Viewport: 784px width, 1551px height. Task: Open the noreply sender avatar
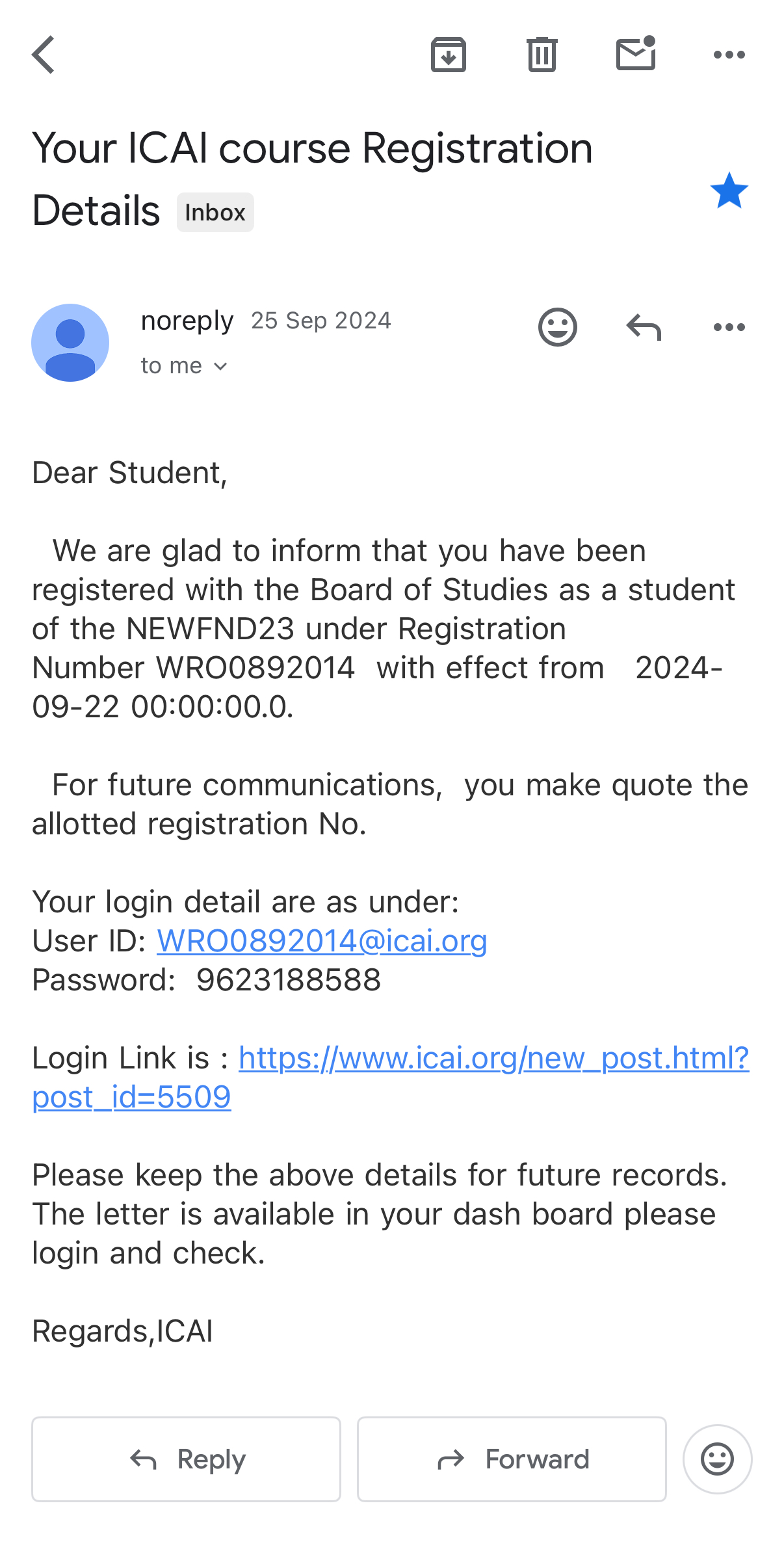click(x=70, y=343)
